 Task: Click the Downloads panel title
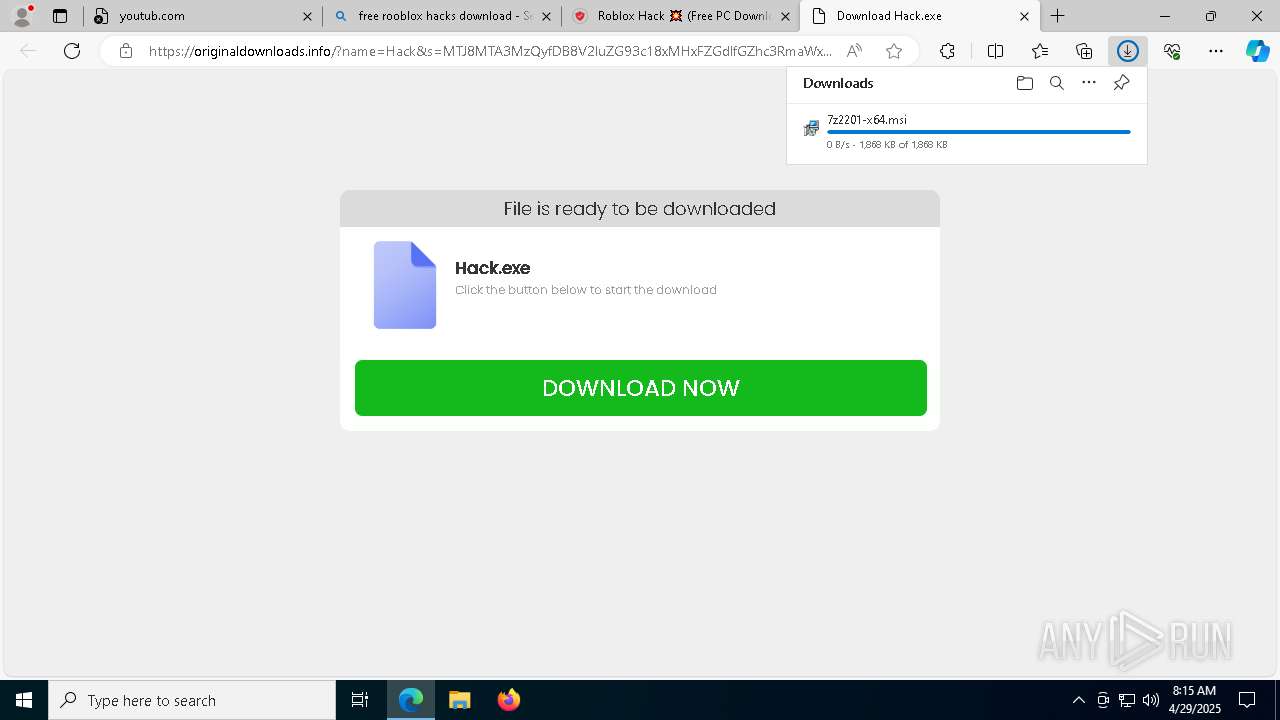[x=838, y=83]
